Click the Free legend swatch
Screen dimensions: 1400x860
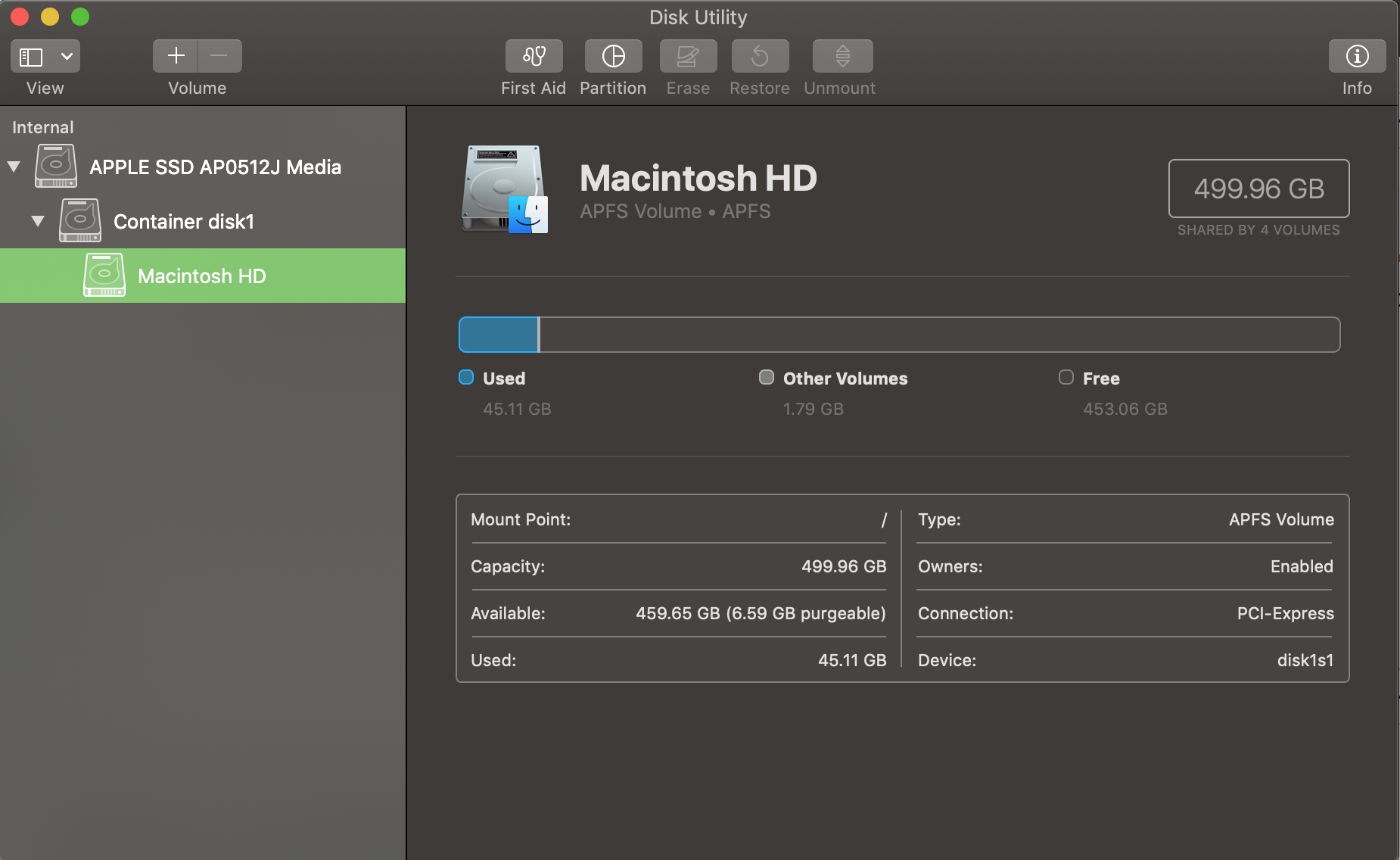pos(1066,377)
